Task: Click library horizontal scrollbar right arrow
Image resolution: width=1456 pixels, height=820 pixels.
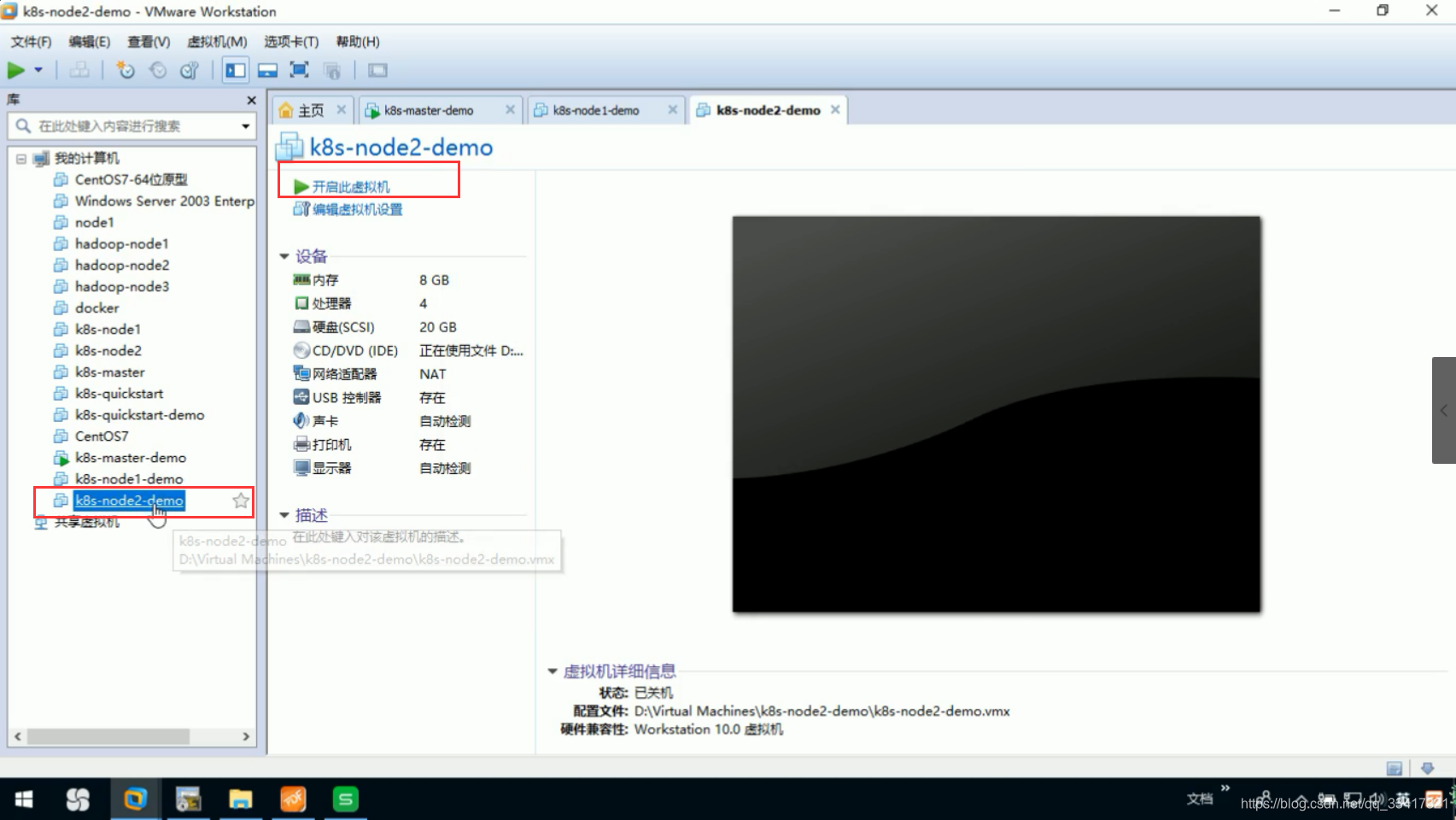Action: click(246, 736)
